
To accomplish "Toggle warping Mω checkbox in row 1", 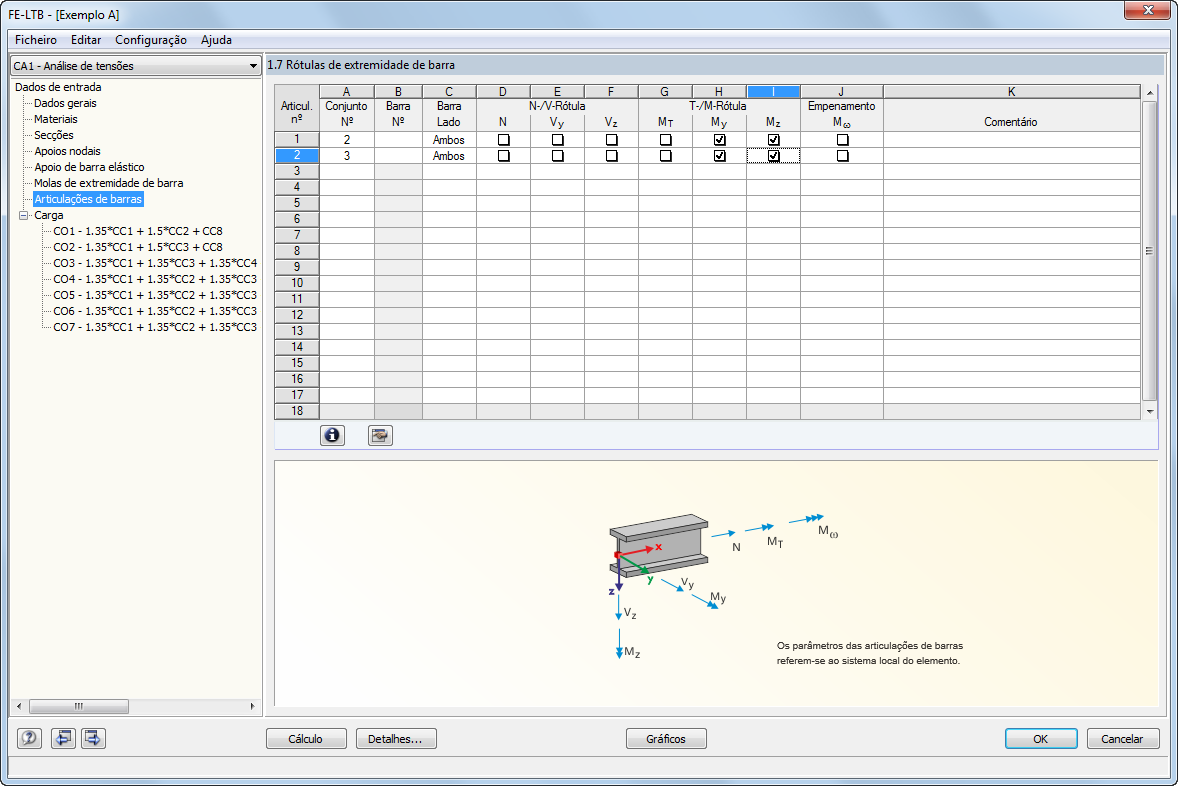I will pos(842,140).
